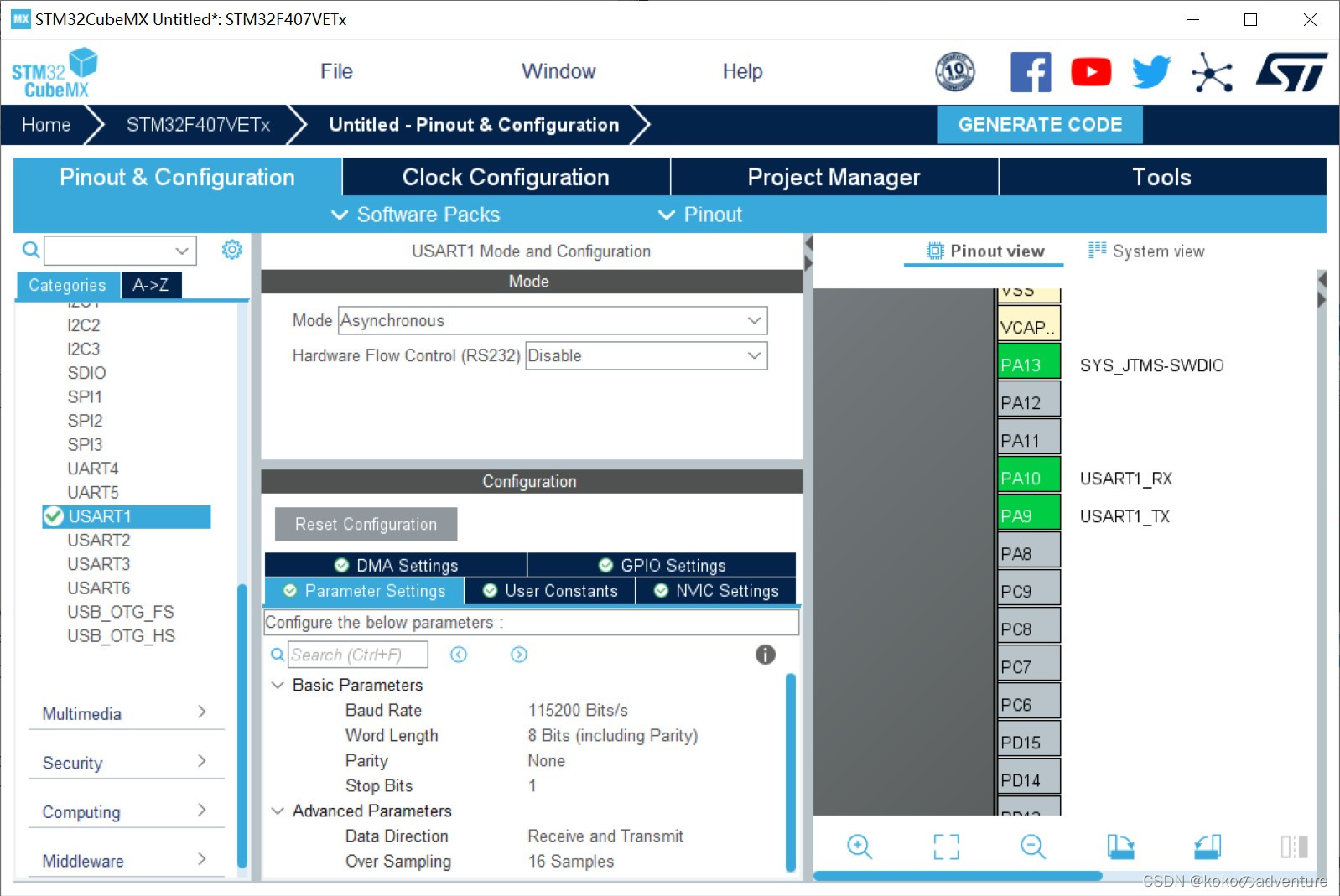
Task: Open the ST Twitter icon
Action: pyautogui.click(x=1151, y=72)
